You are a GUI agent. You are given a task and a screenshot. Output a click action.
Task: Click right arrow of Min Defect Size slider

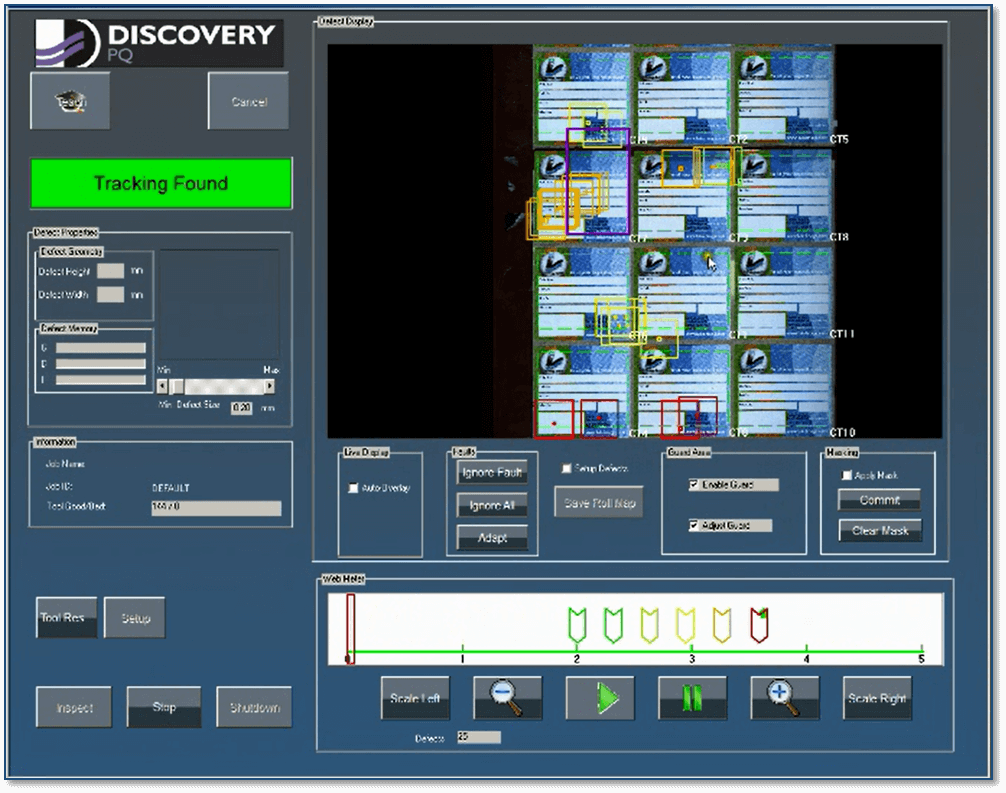tap(269, 386)
